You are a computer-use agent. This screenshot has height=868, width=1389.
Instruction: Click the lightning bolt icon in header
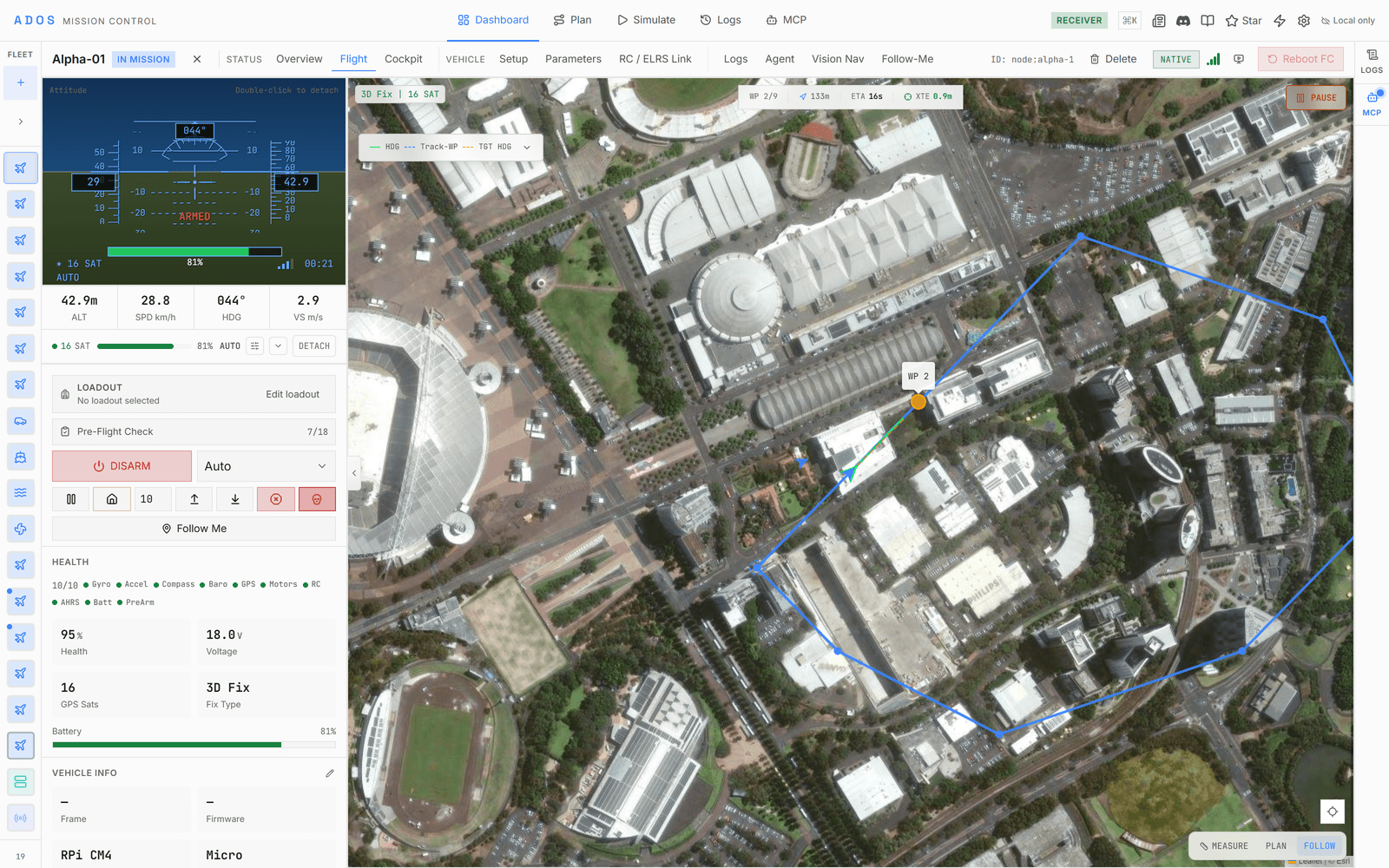point(1279,21)
